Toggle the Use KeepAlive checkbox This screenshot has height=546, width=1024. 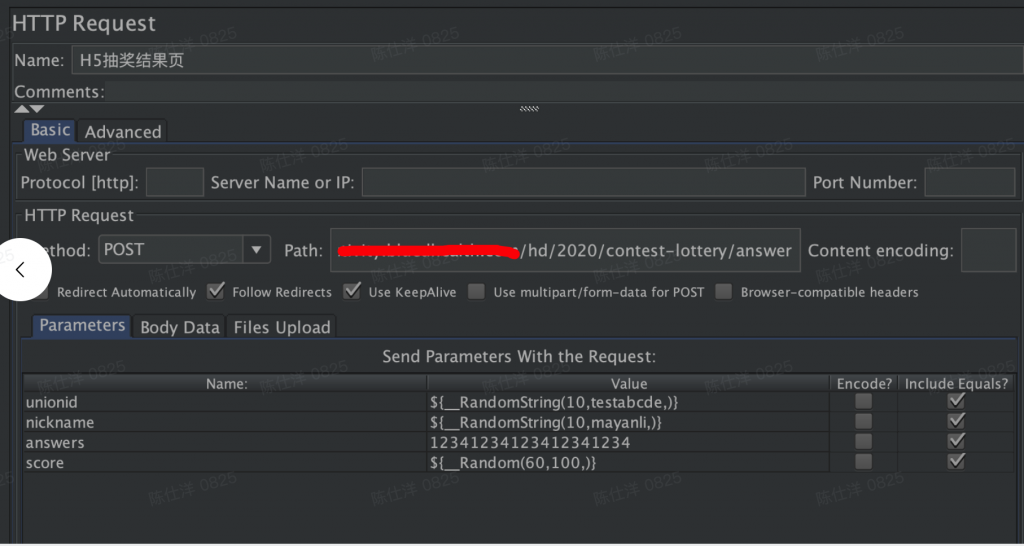(352, 292)
